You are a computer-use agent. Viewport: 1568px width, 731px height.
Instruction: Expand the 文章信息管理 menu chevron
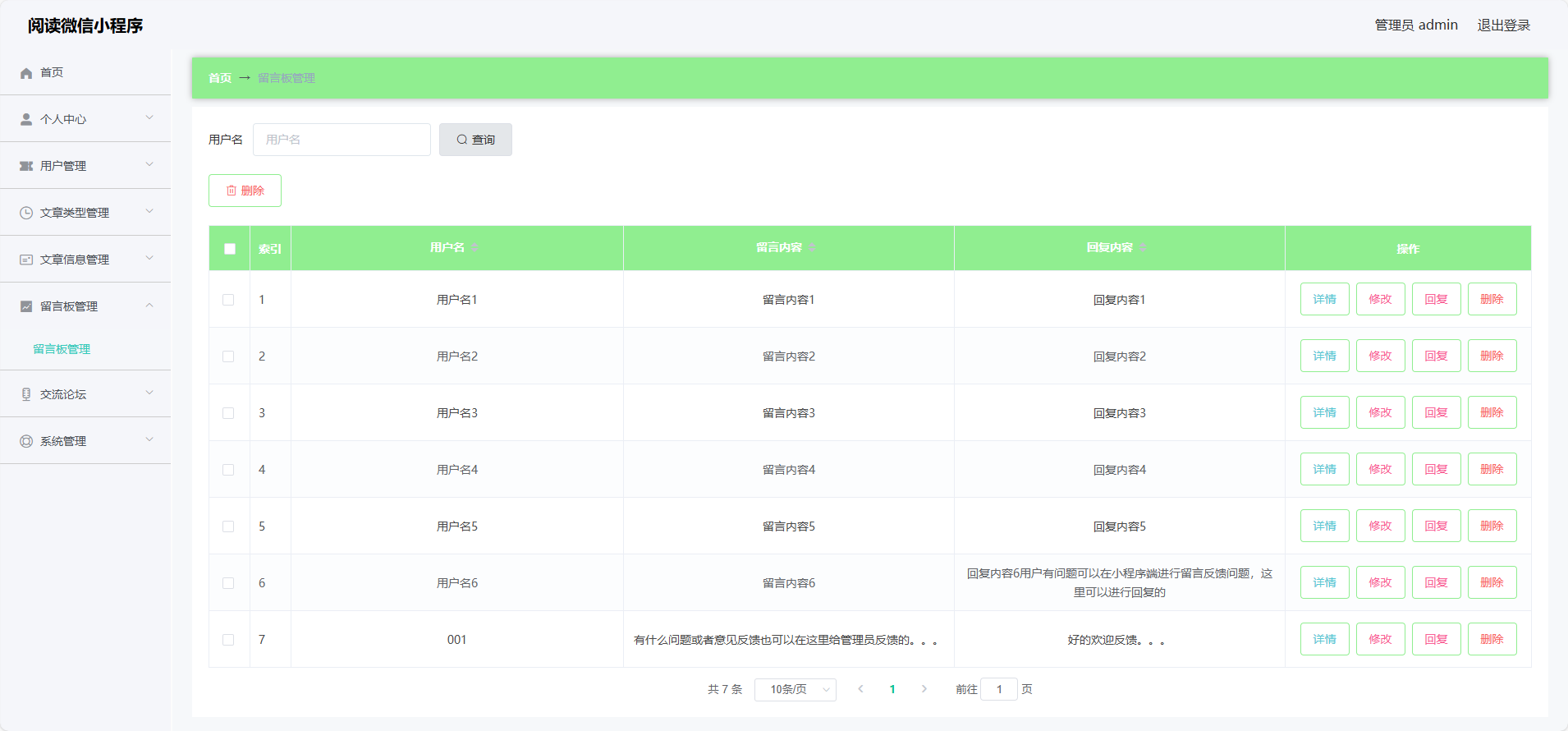(x=149, y=259)
